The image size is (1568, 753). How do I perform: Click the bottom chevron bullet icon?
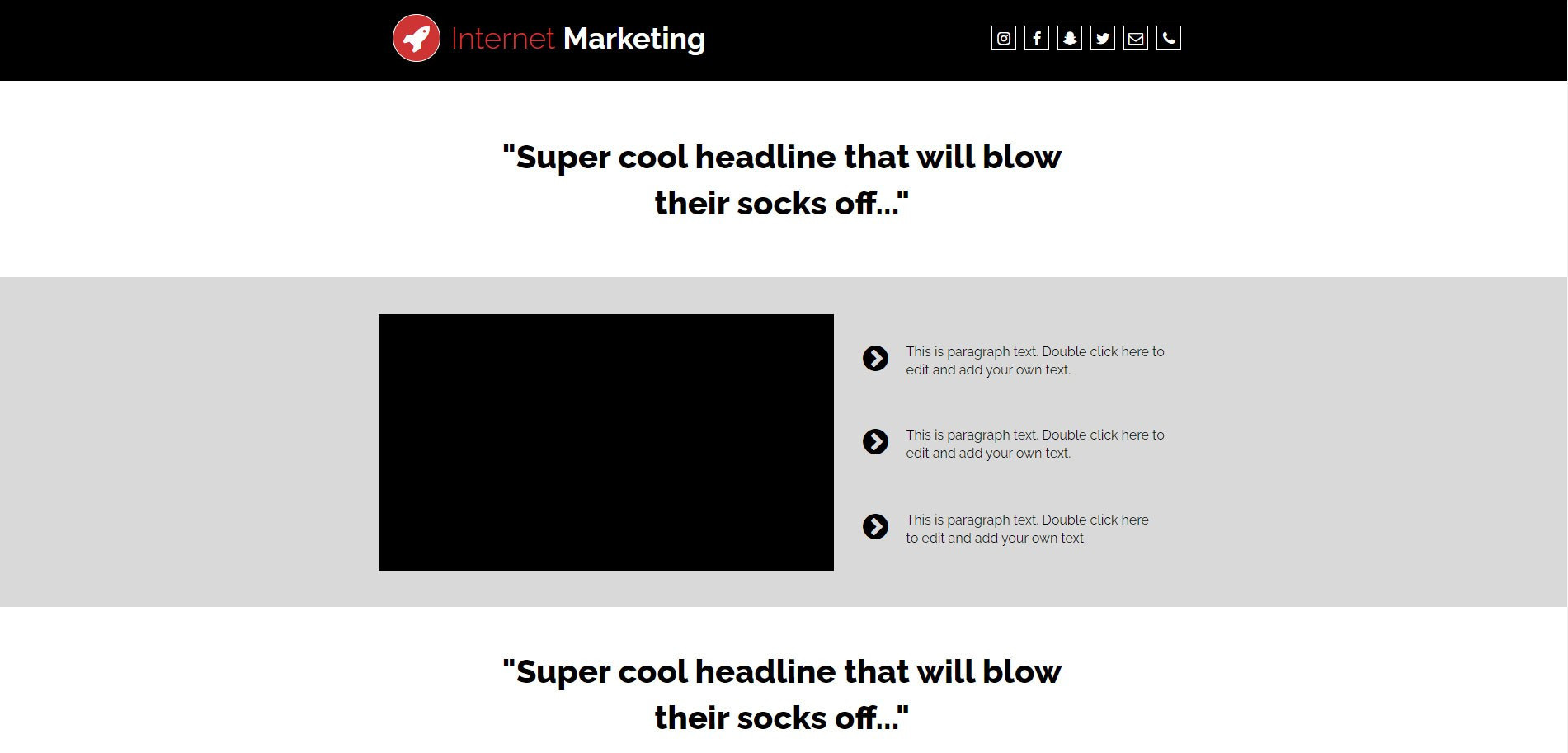pyautogui.click(x=875, y=526)
